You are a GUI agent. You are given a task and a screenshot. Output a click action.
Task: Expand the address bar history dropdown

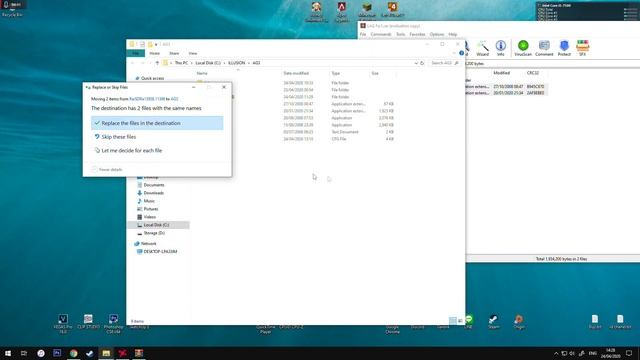point(416,63)
